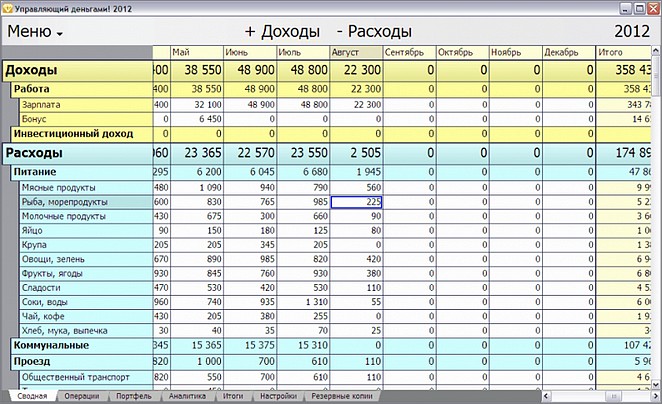Open the Портфель tab

(x=133, y=396)
